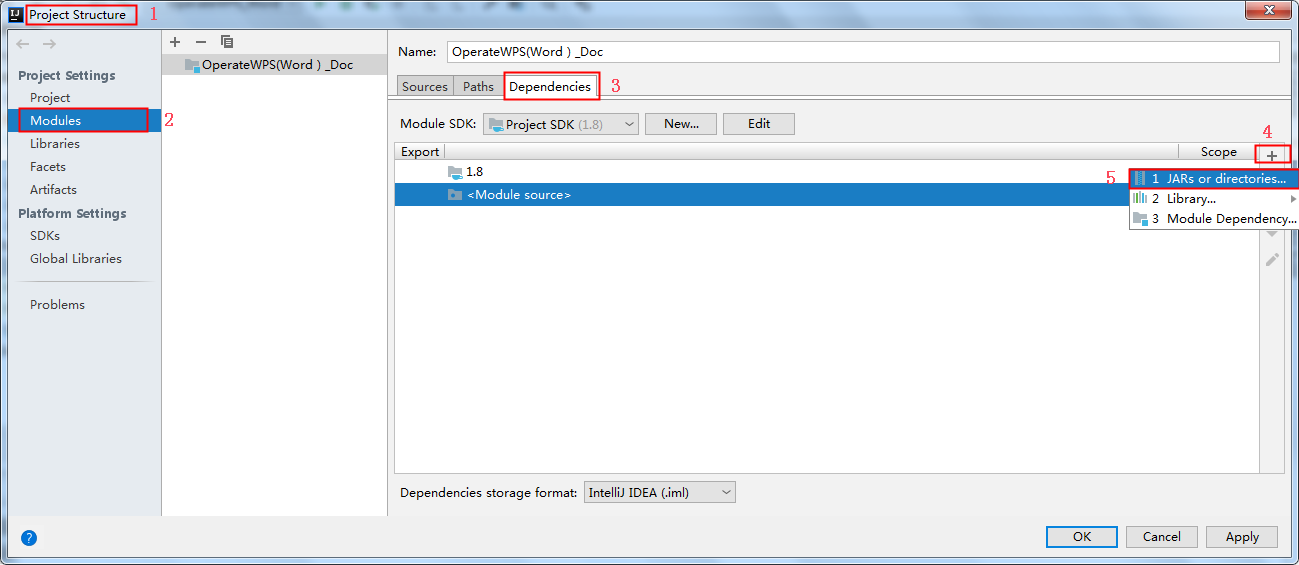
Task: Open Global Libraries settings
Action: [76, 258]
